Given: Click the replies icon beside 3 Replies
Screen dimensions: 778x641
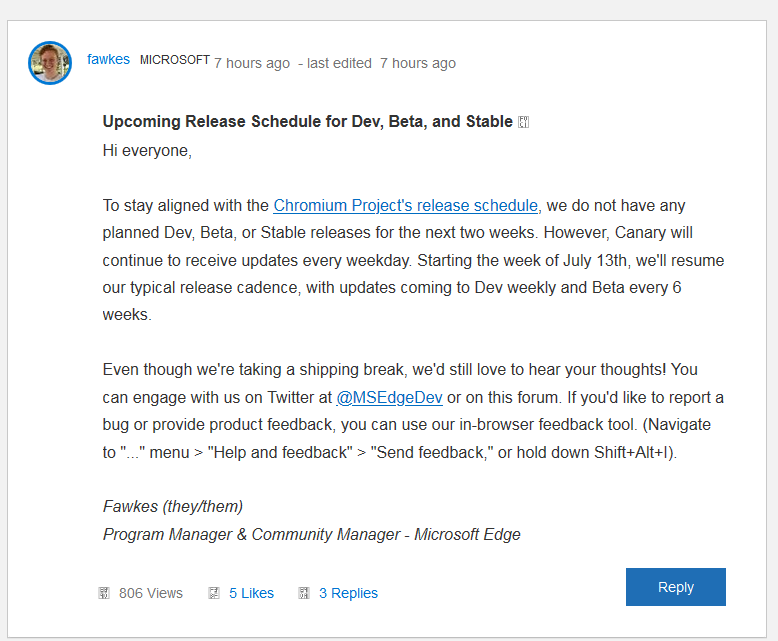Looking at the screenshot, I should [304, 593].
